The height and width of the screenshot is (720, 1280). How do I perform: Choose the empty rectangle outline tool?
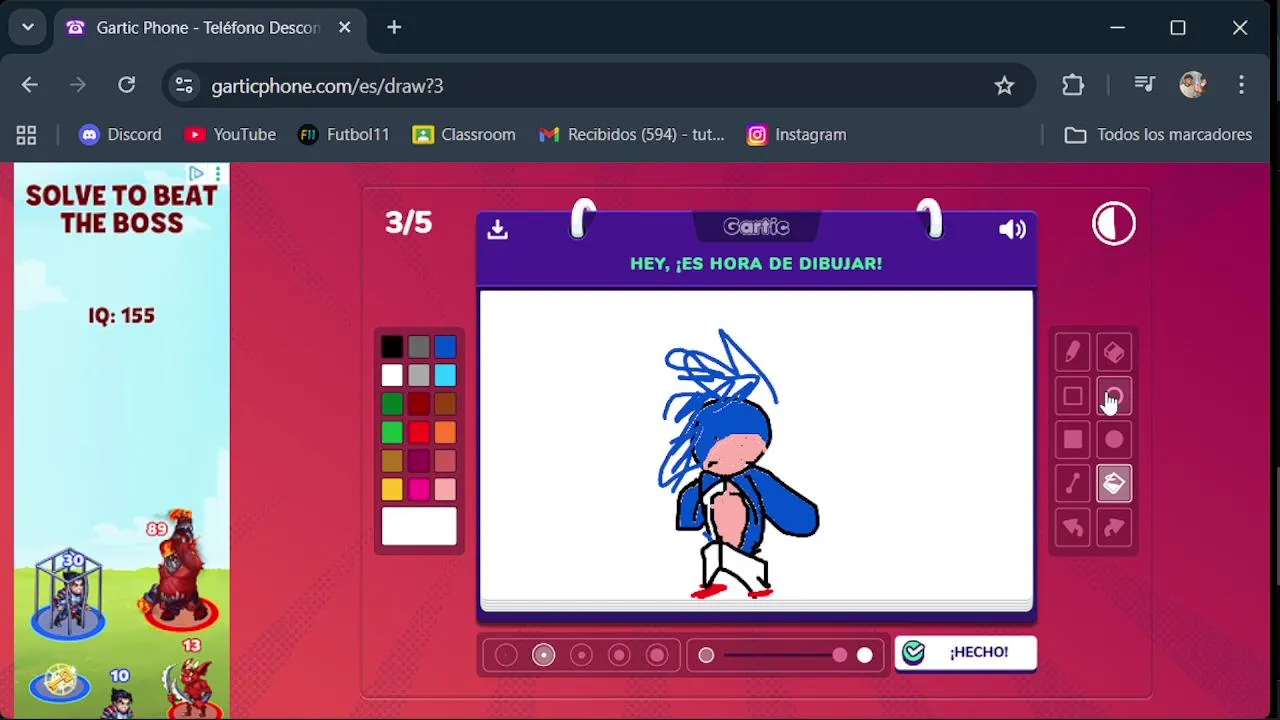(x=1072, y=396)
